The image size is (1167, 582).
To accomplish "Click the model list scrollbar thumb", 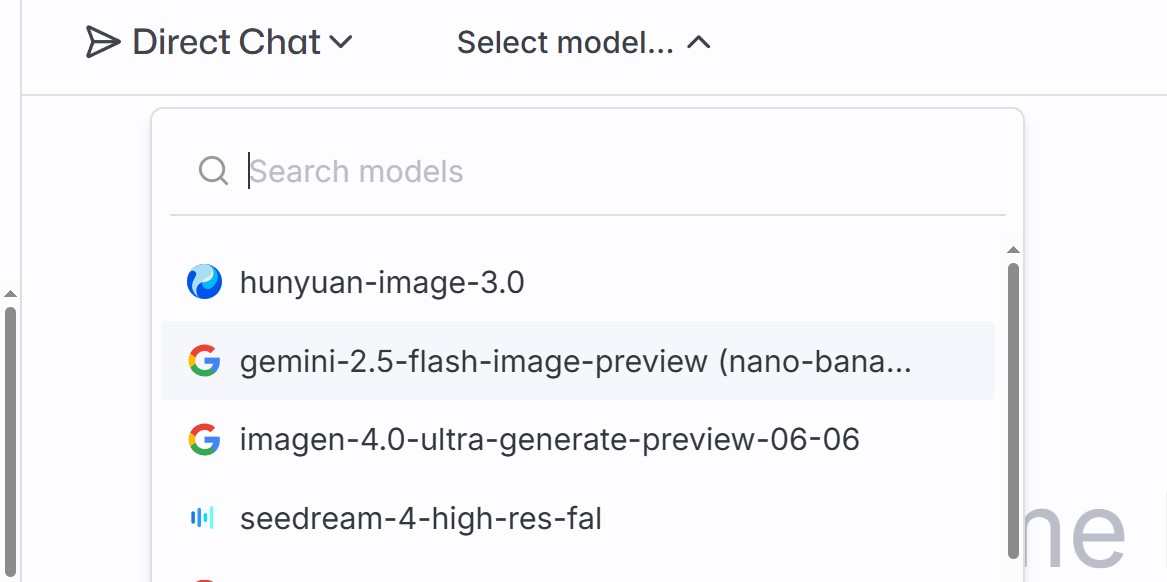I will coord(1013,410).
